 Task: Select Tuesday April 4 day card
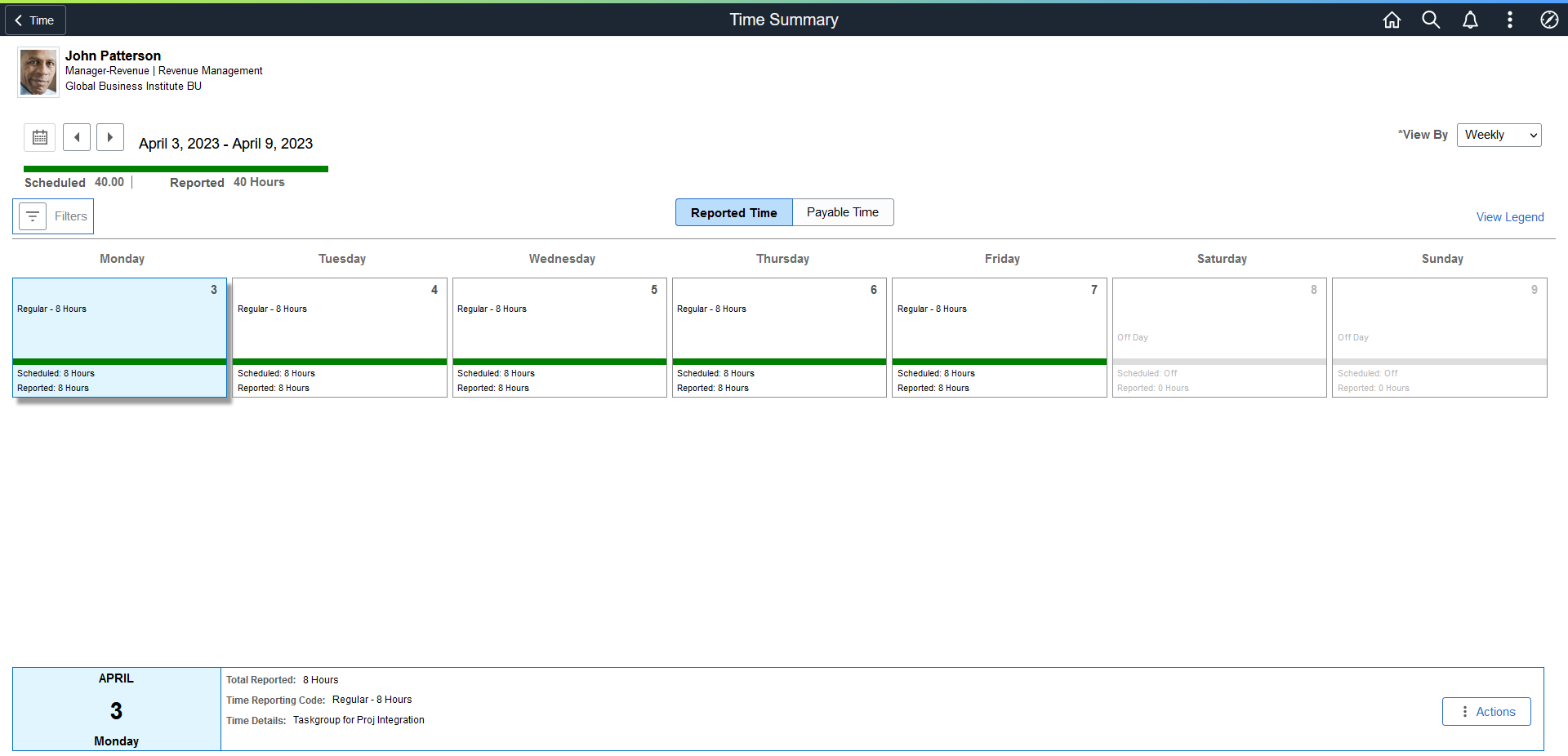[x=340, y=338]
